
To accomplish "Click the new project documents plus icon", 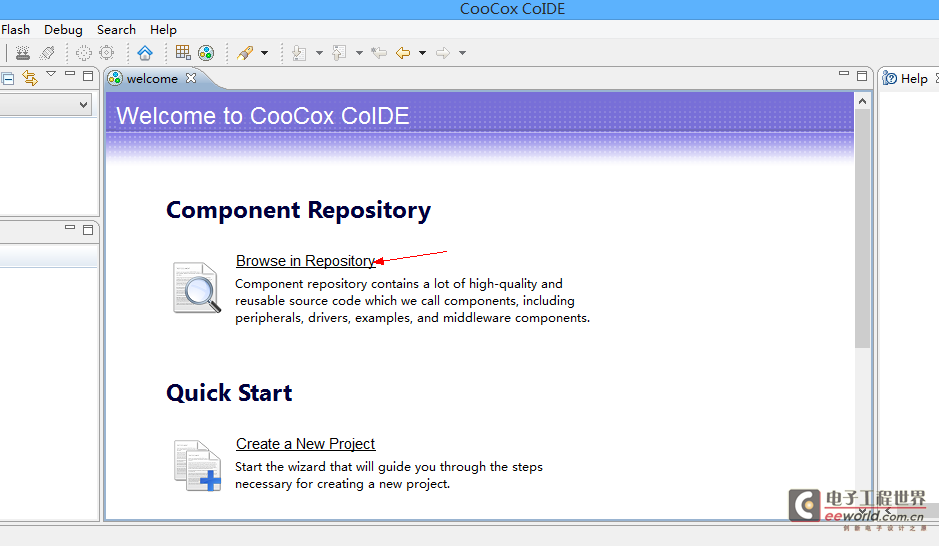I will [x=198, y=466].
